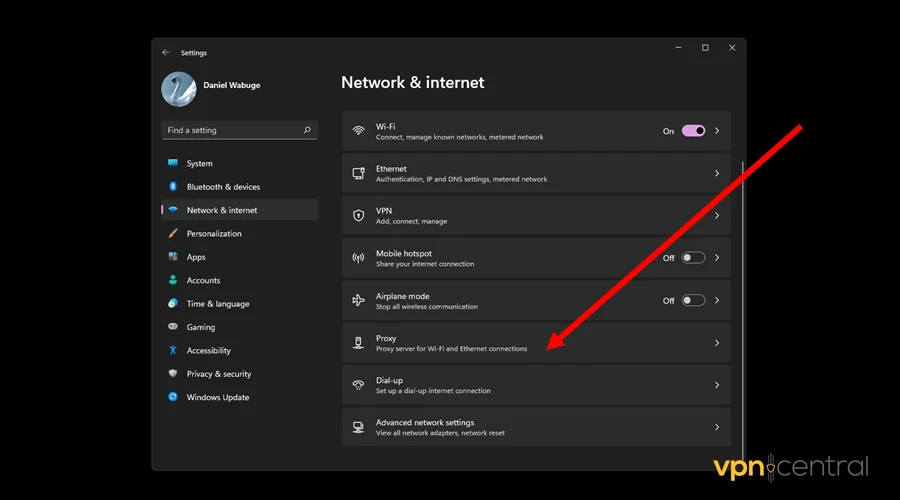Screen dimensions: 900x500
Task: Click the Airplane mode plane icon
Action: click(x=358, y=300)
